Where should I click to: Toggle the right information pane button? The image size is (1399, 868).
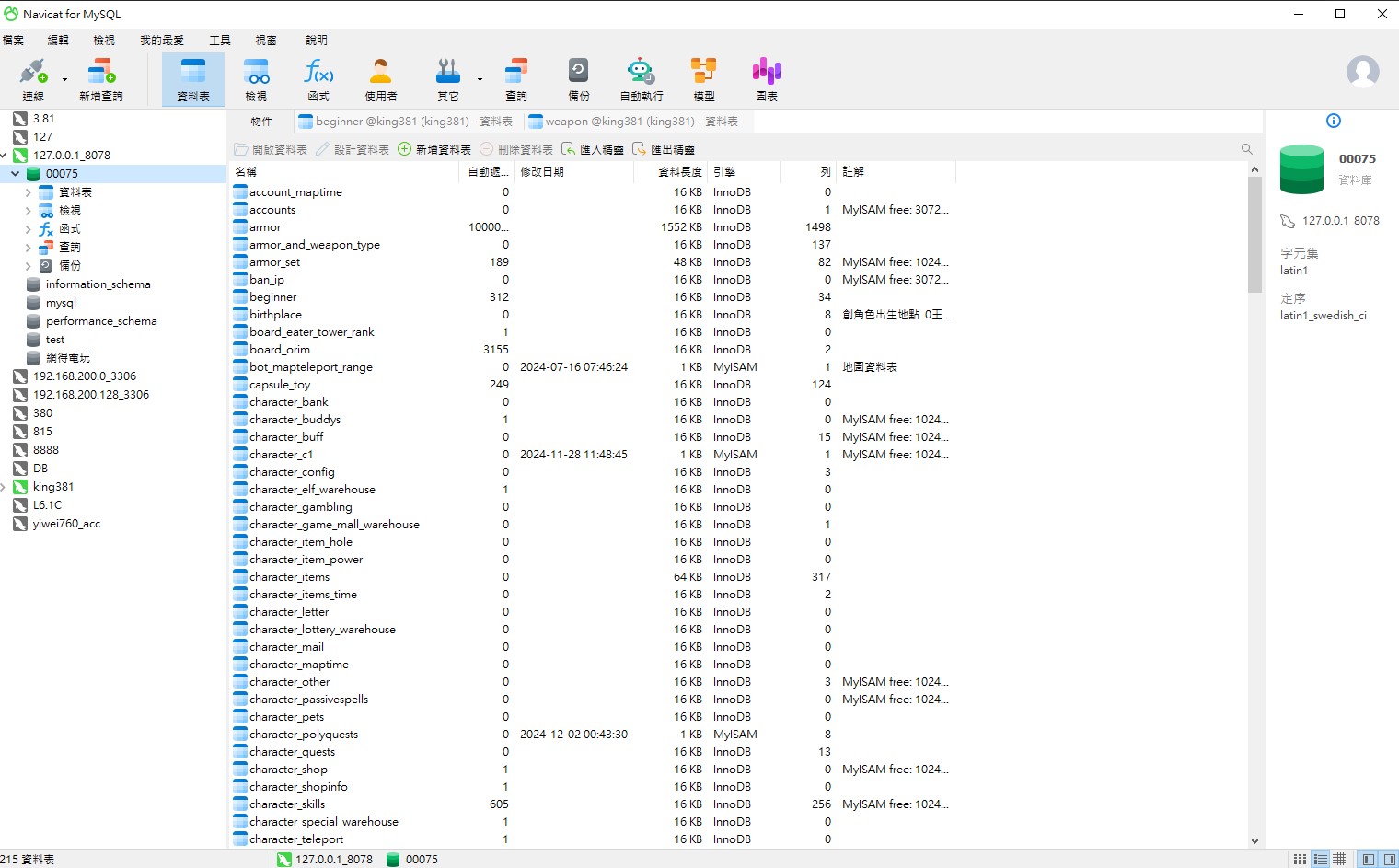point(1389,859)
